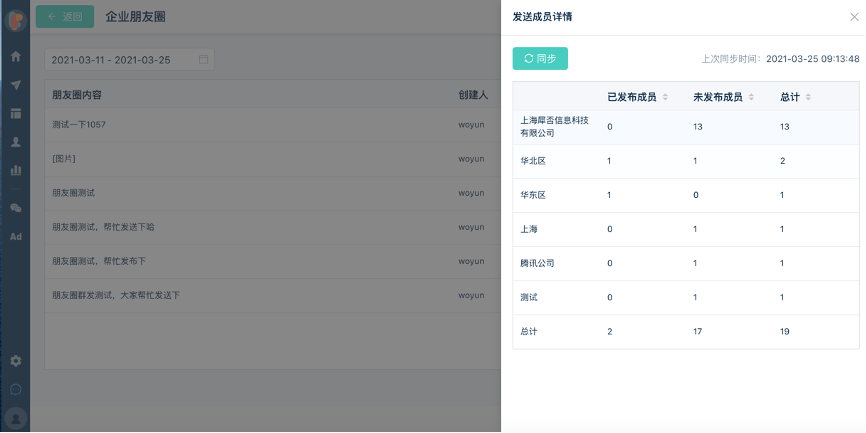Image resolution: width=866 pixels, height=433 pixels.
Task: Click 朋友圈群发测试，大家帮忙发送下 row
Action: (273, 295)
